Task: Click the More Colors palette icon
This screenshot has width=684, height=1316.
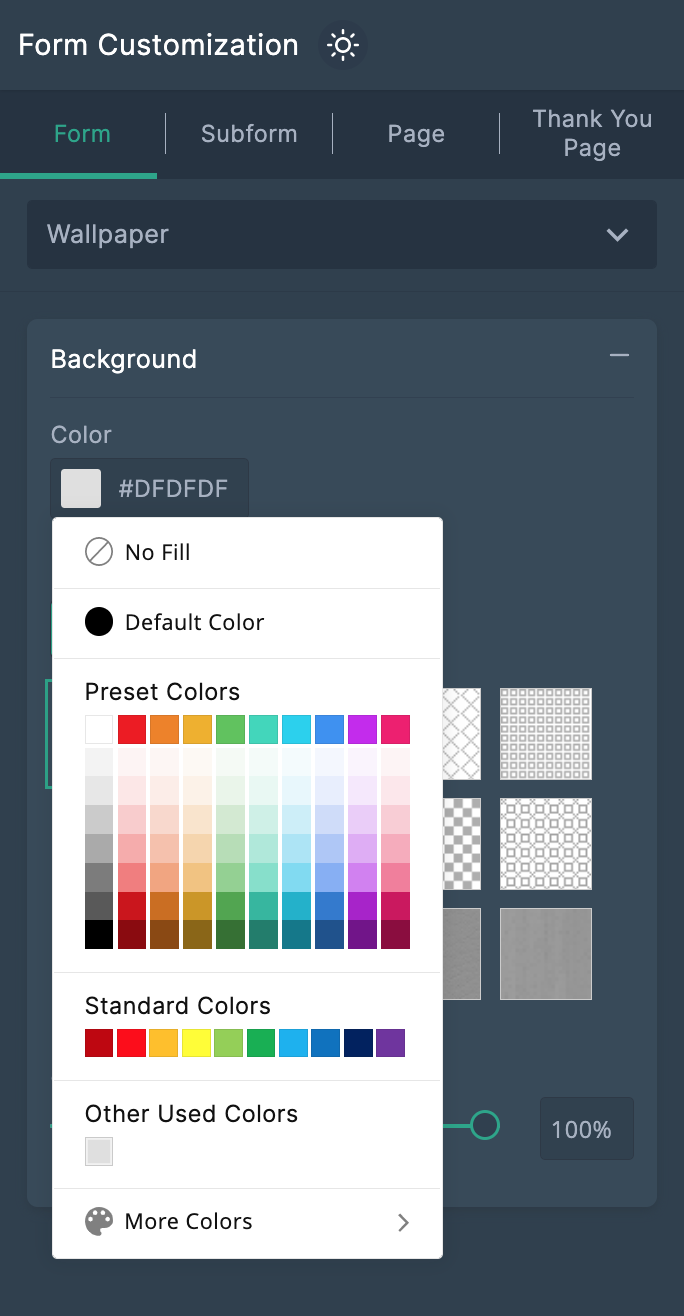Action: (x=99, y=1222)
